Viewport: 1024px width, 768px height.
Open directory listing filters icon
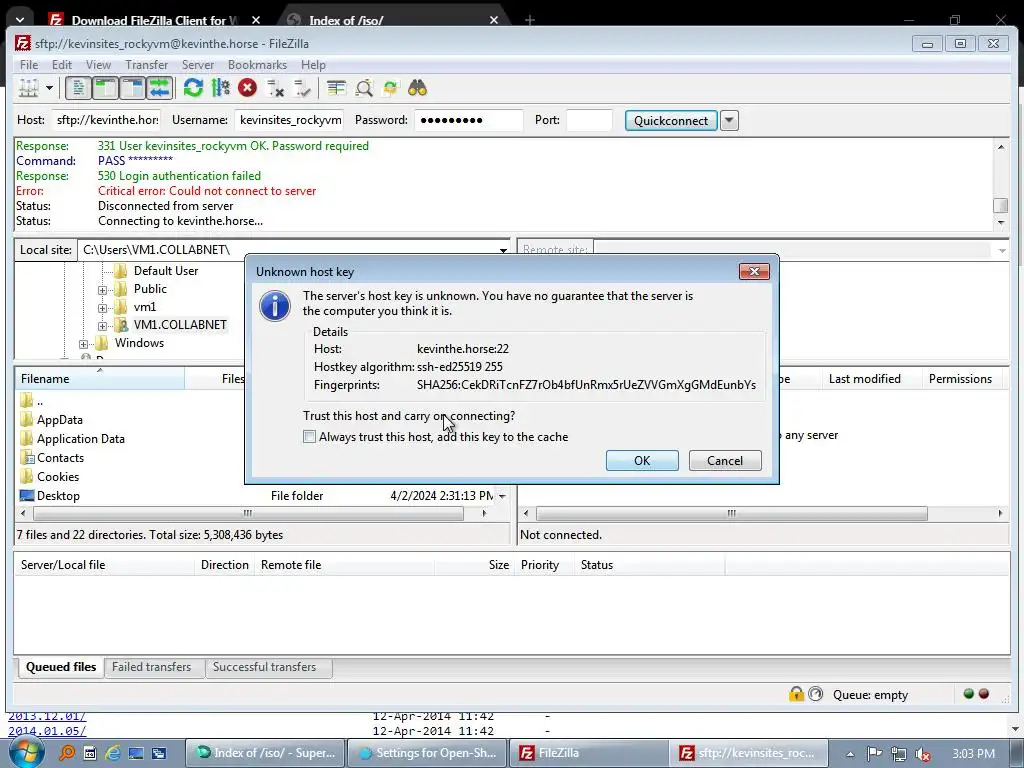point(336,88)
